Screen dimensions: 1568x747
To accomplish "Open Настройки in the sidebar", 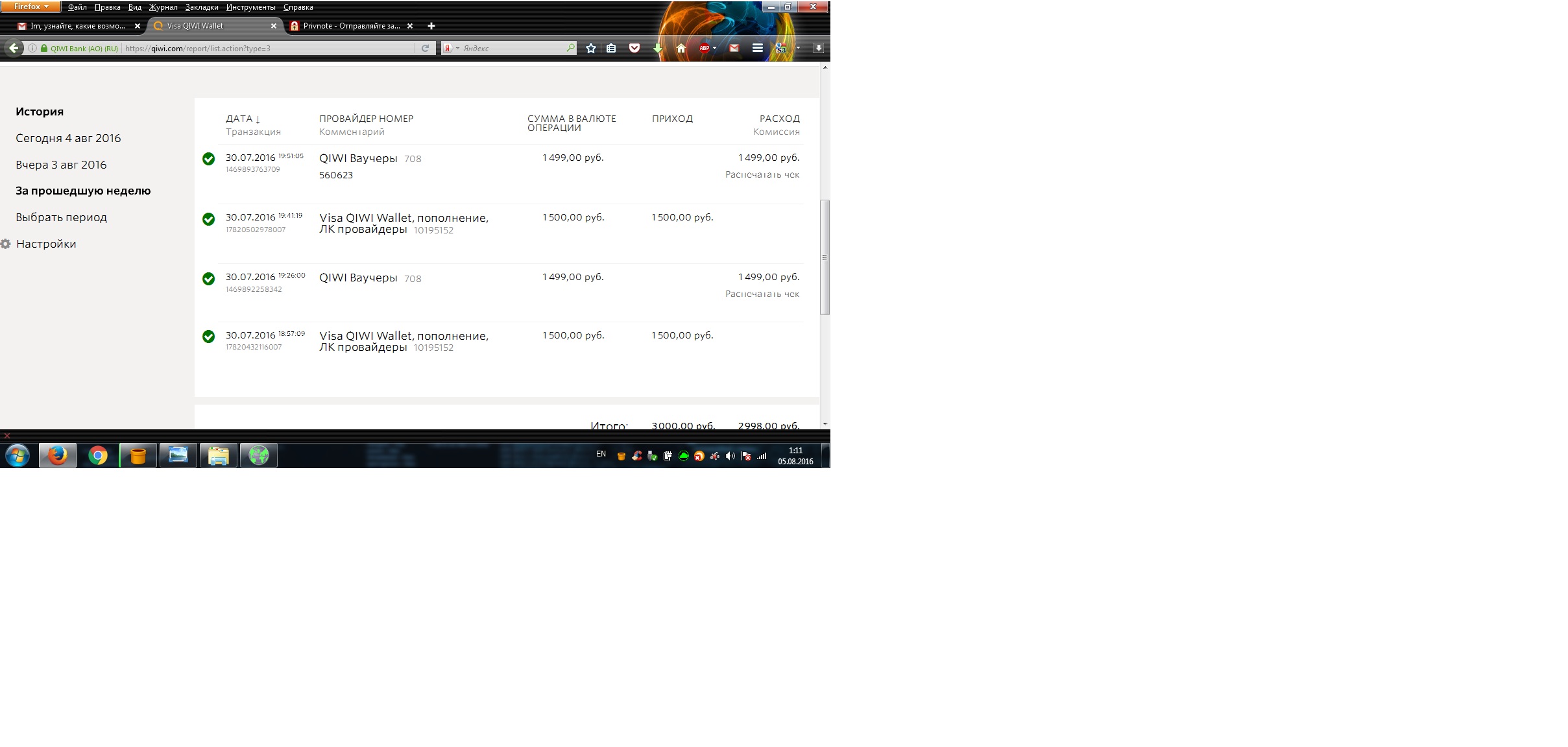I will point(46,244).
